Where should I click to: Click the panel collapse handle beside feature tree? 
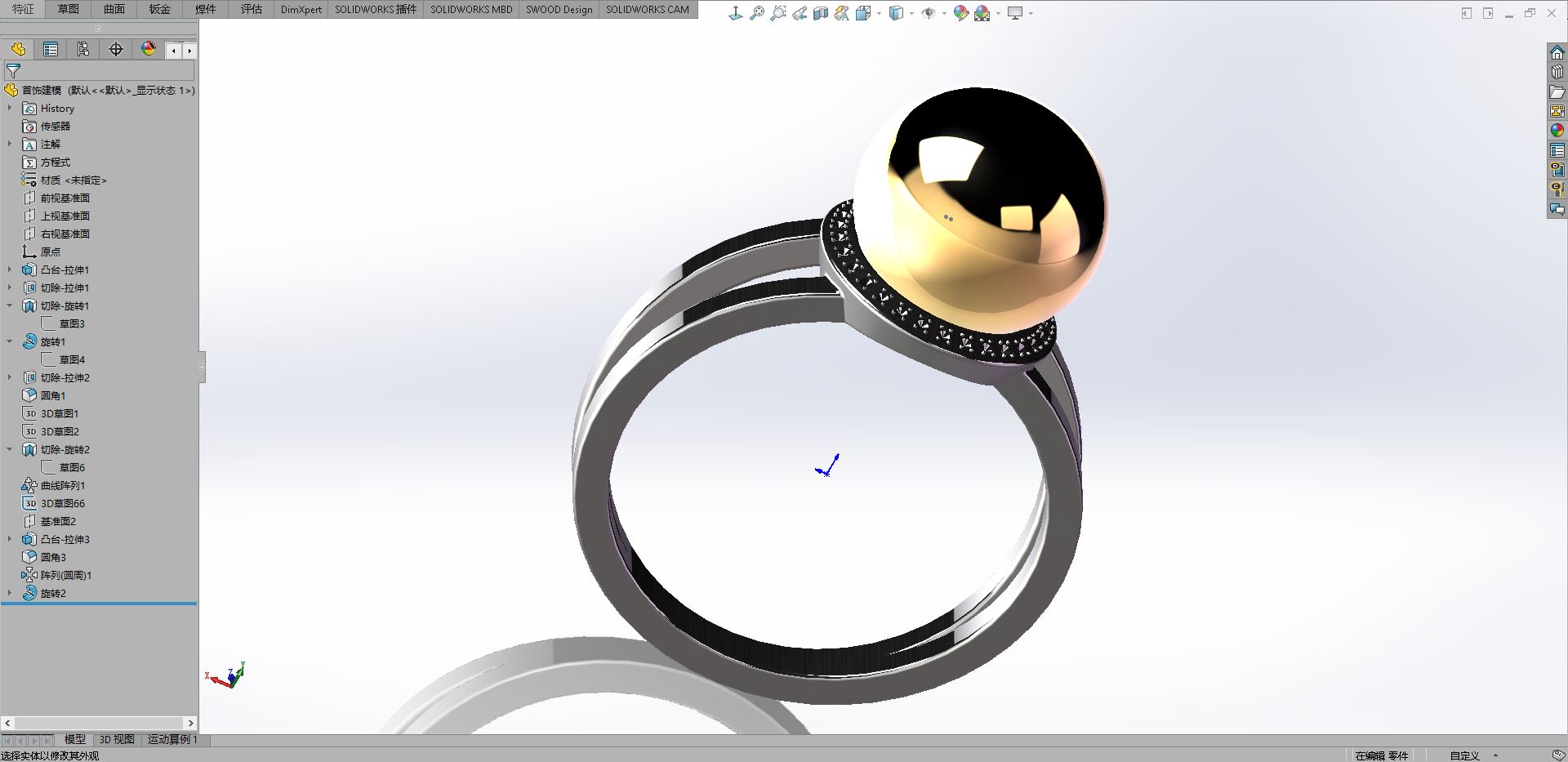coord(202,367)
